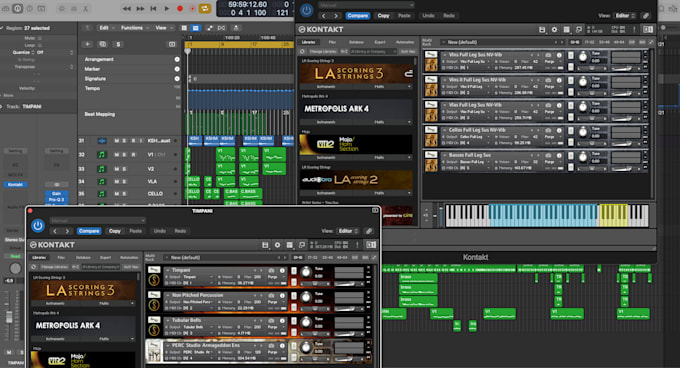Expand the Region inspector disclosure triangle
Image resolution: width=680 pixels, height=368 pixels.
point(2,28)
